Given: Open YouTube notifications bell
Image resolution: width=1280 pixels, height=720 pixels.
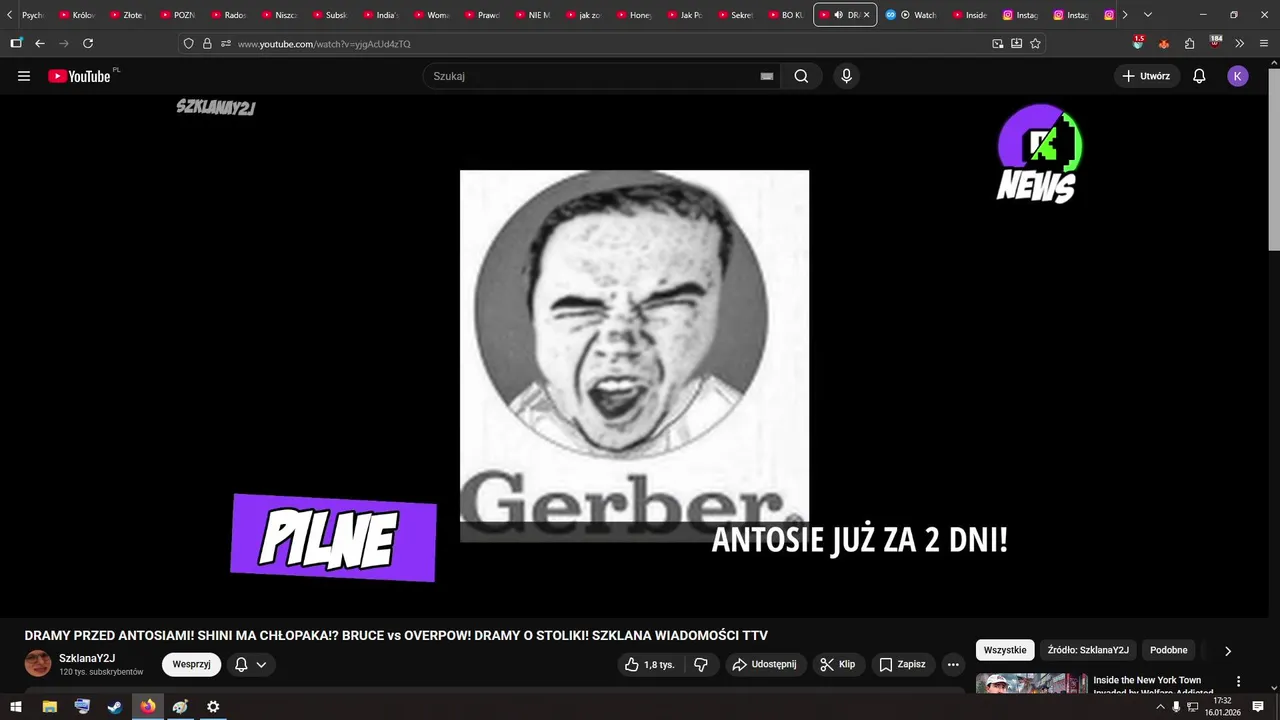Looking at the screenshot, I should click(1199, 76).
